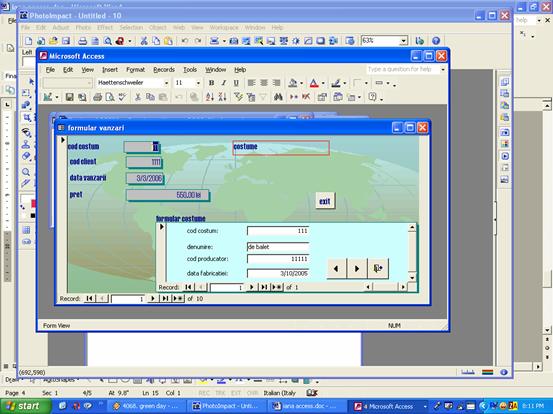
Task: Toggle Bold formatting in Access
Action: pos(211,83)
